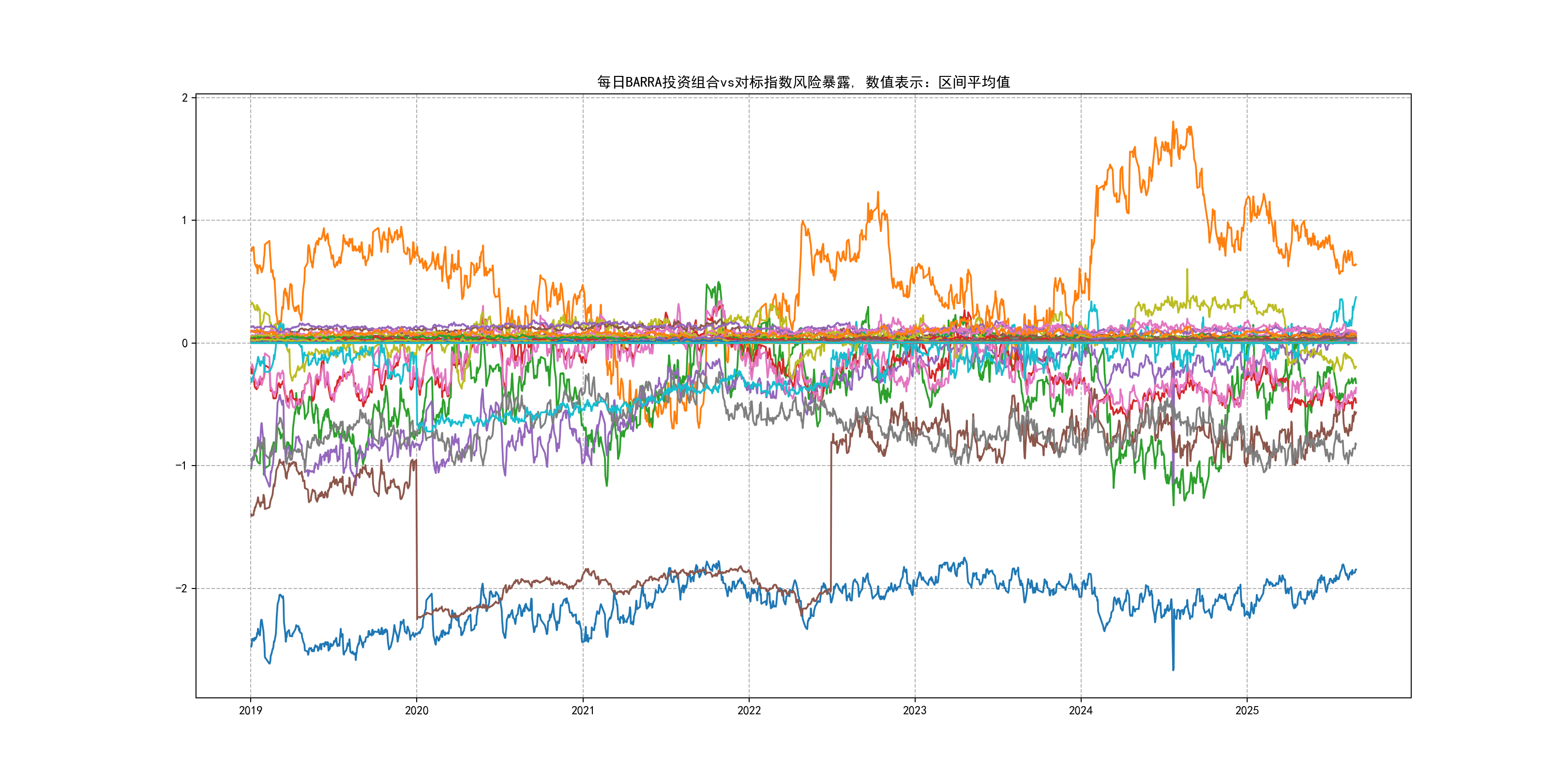Click the y-axis label 1
The width and height of the screenshot is (1568, 784).
[184, 220]
